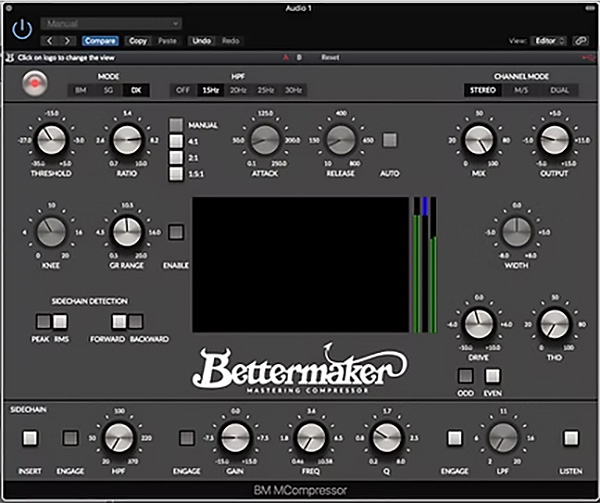Select DUAL channel mode
This screenshot has height=503, width=600.
559,90
